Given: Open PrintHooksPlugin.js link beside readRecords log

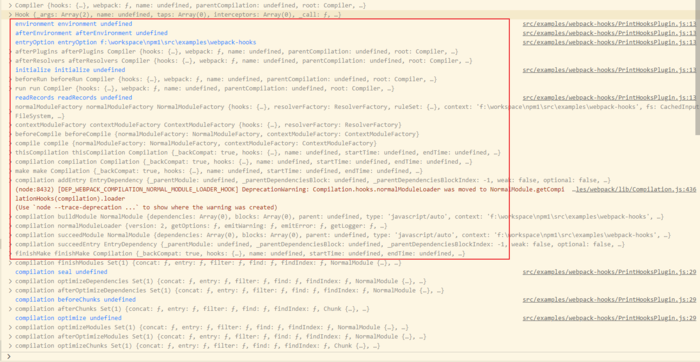Looking at the screenshot, I should pos(609,97).
